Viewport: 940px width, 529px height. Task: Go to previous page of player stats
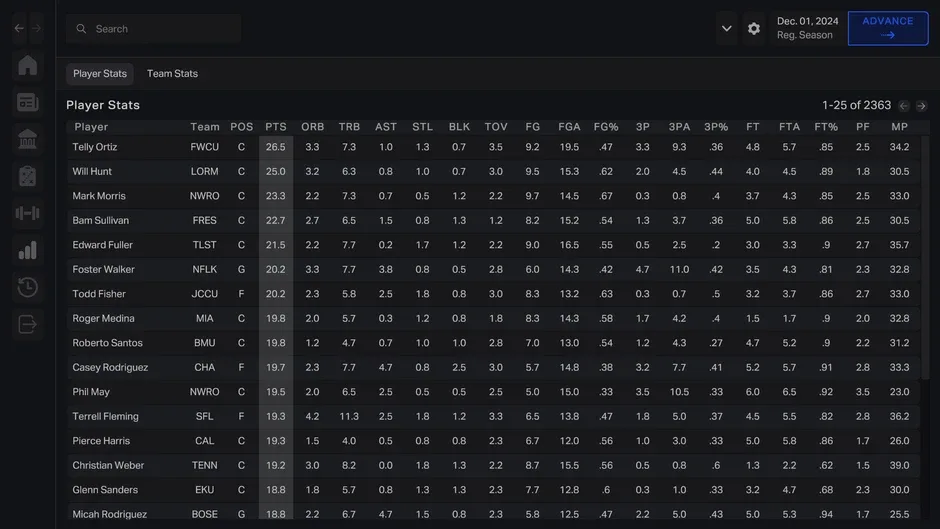tap(903, 106)
